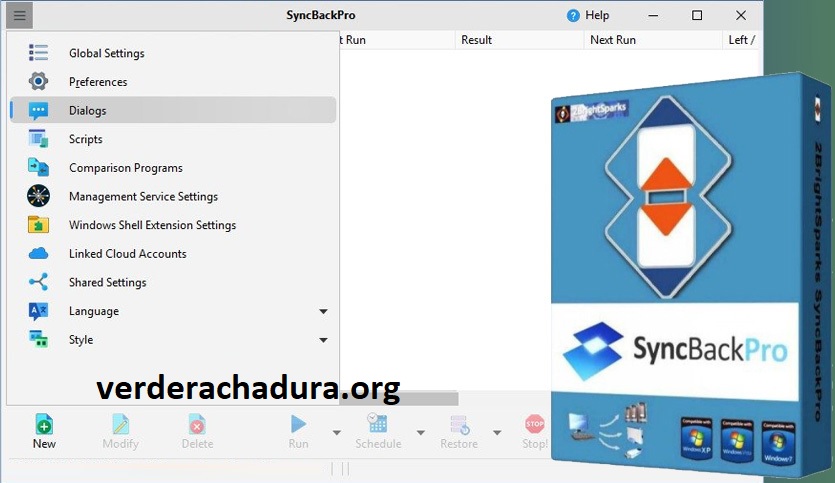Image resolution: width=835 pixels, height=483 pixels.
Task: Click the Restore toolbar button
Action: coord(459,432)
